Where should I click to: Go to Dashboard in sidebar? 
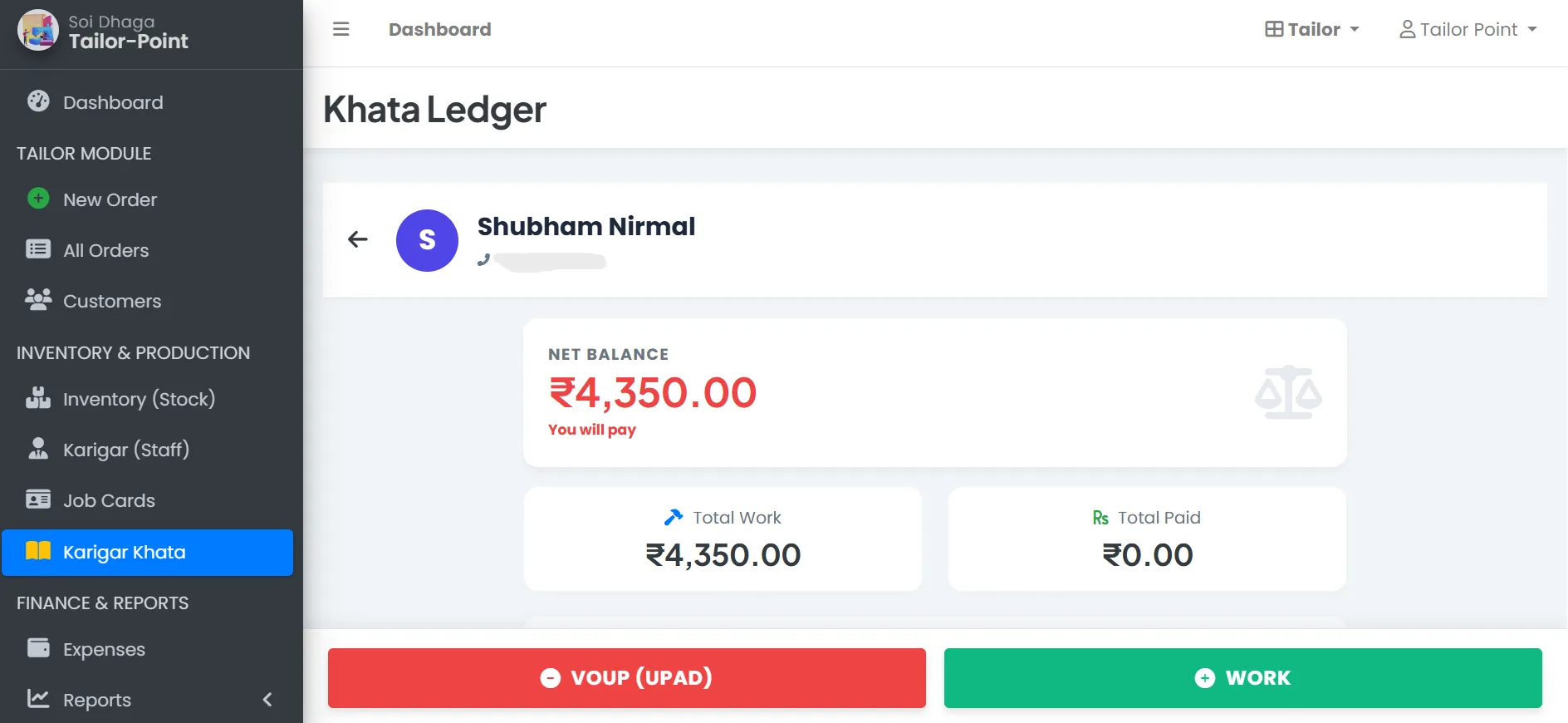pos(113,102)
